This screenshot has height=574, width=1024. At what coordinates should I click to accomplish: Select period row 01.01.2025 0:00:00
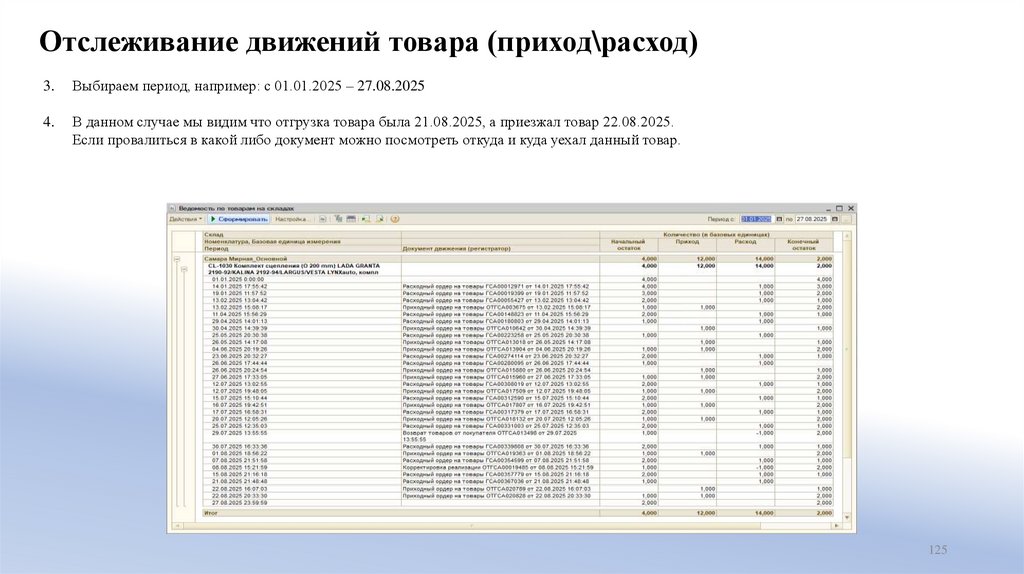pos(519,279)
